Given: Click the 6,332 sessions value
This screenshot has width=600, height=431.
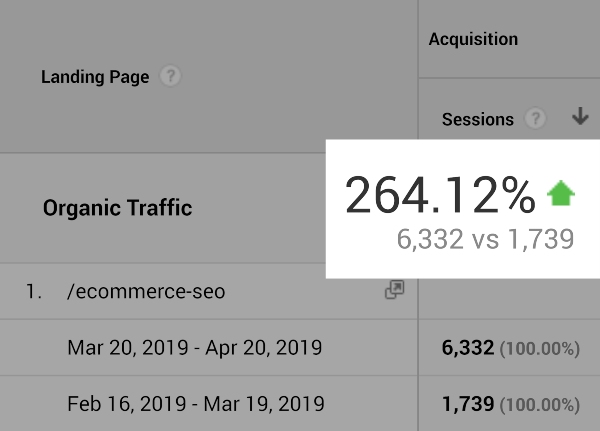Looking at the screenshot, I should tap(468, 348).
